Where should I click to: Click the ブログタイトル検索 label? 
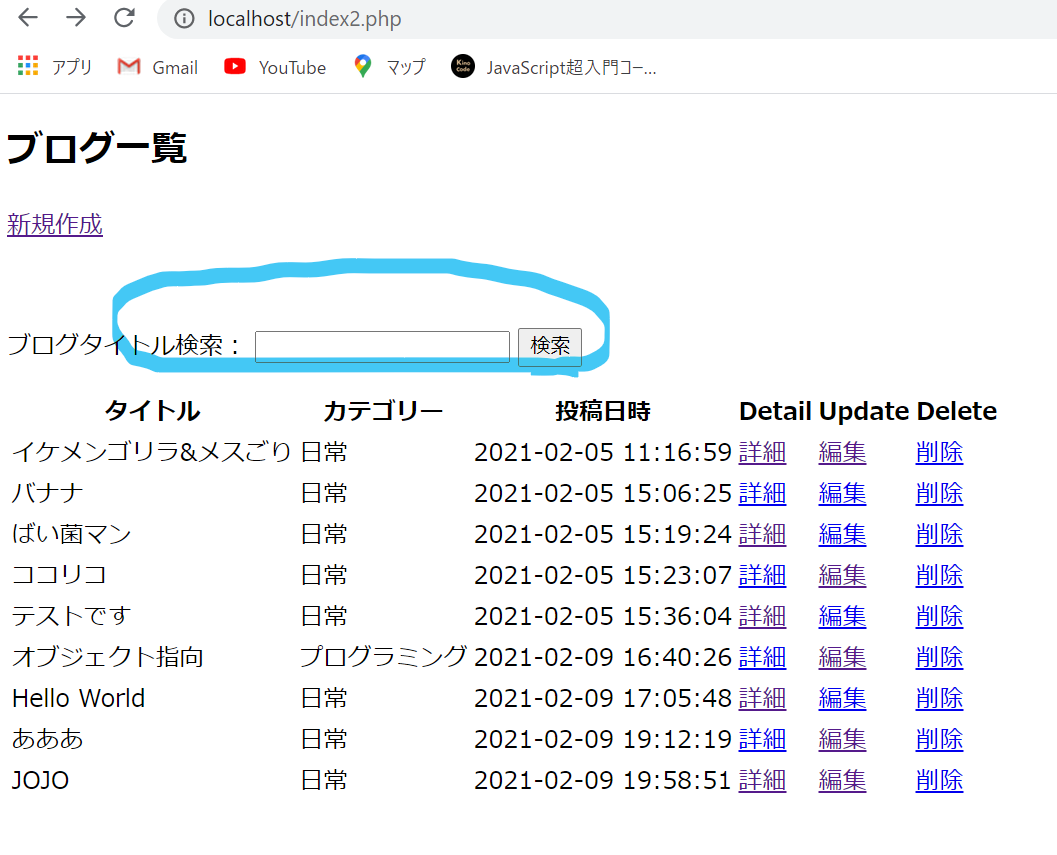(123, 345)
